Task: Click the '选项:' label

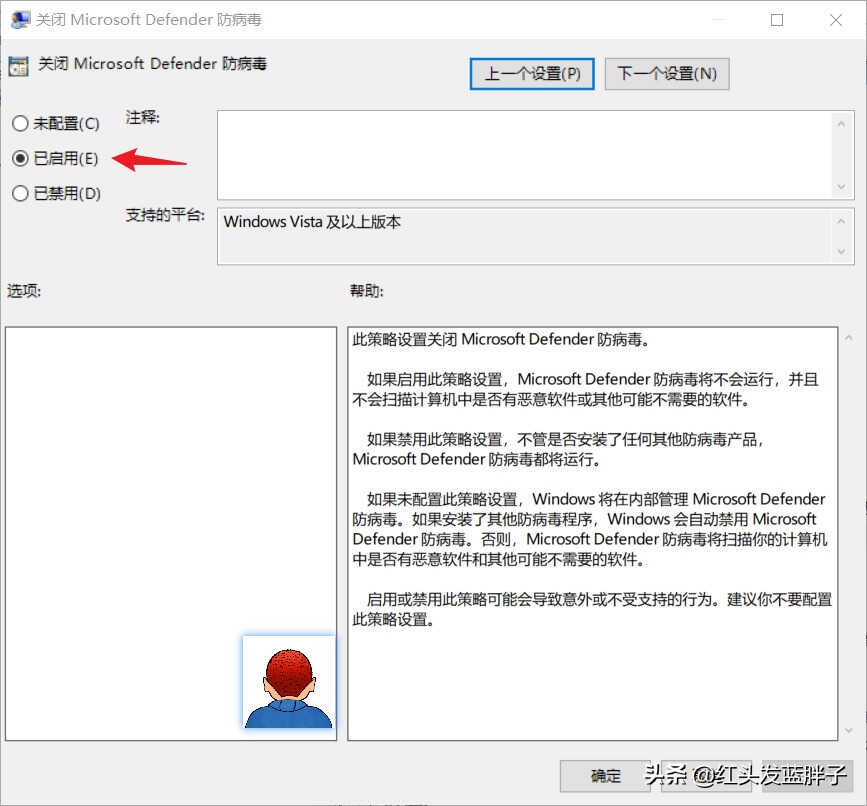Action: tap(24, 291)
